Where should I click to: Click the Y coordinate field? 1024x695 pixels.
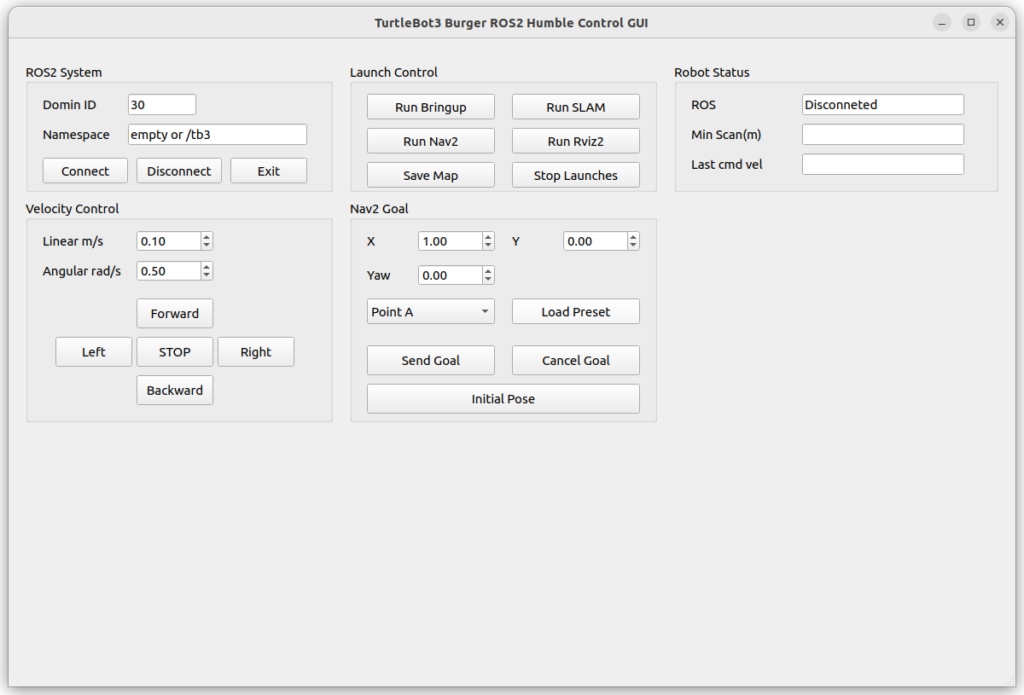[595, 241]
